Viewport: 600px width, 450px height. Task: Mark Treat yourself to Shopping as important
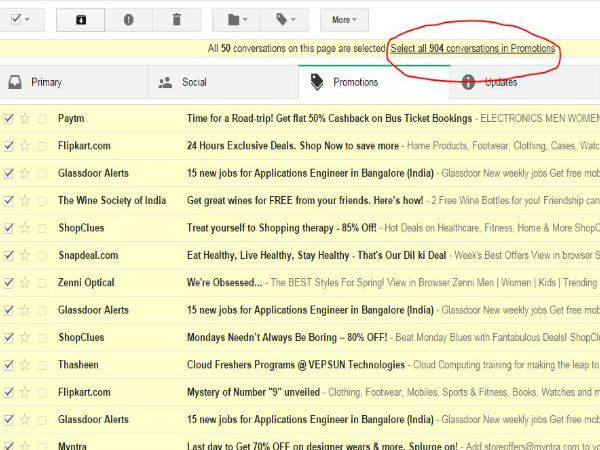[x=42, y=228]
